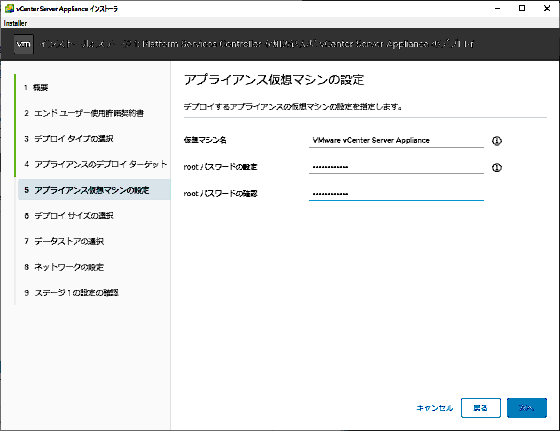Focus the root パスワードの設定 field
The height and width of the screenshot is (431, 560).
click(x=396, y=167)
